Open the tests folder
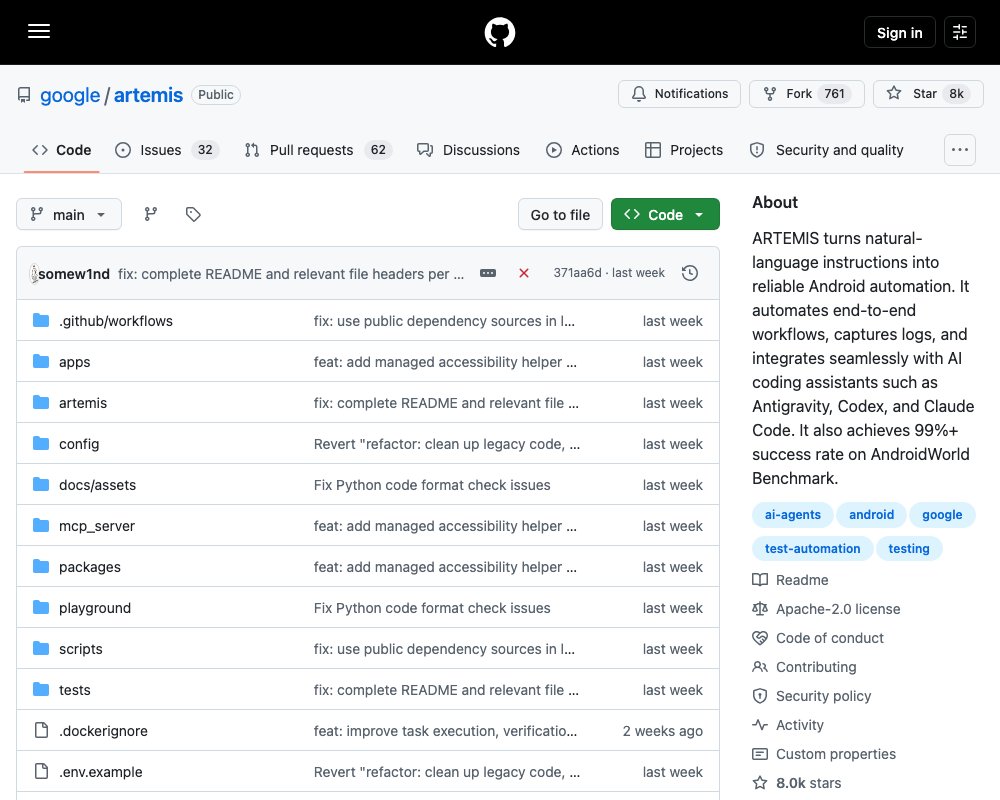 tap(75, 690)
